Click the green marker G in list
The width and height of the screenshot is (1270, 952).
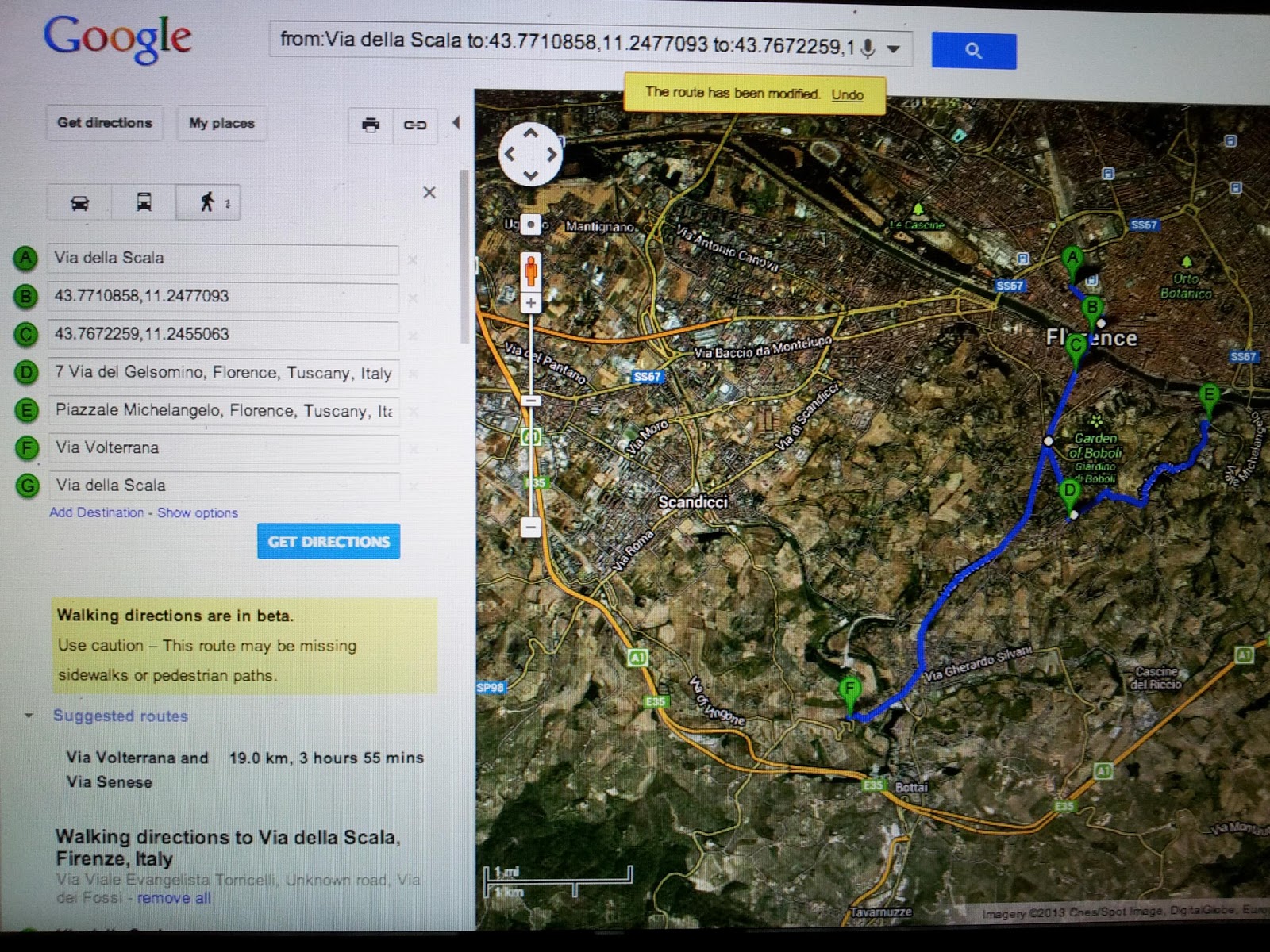[x=28, y=485]
